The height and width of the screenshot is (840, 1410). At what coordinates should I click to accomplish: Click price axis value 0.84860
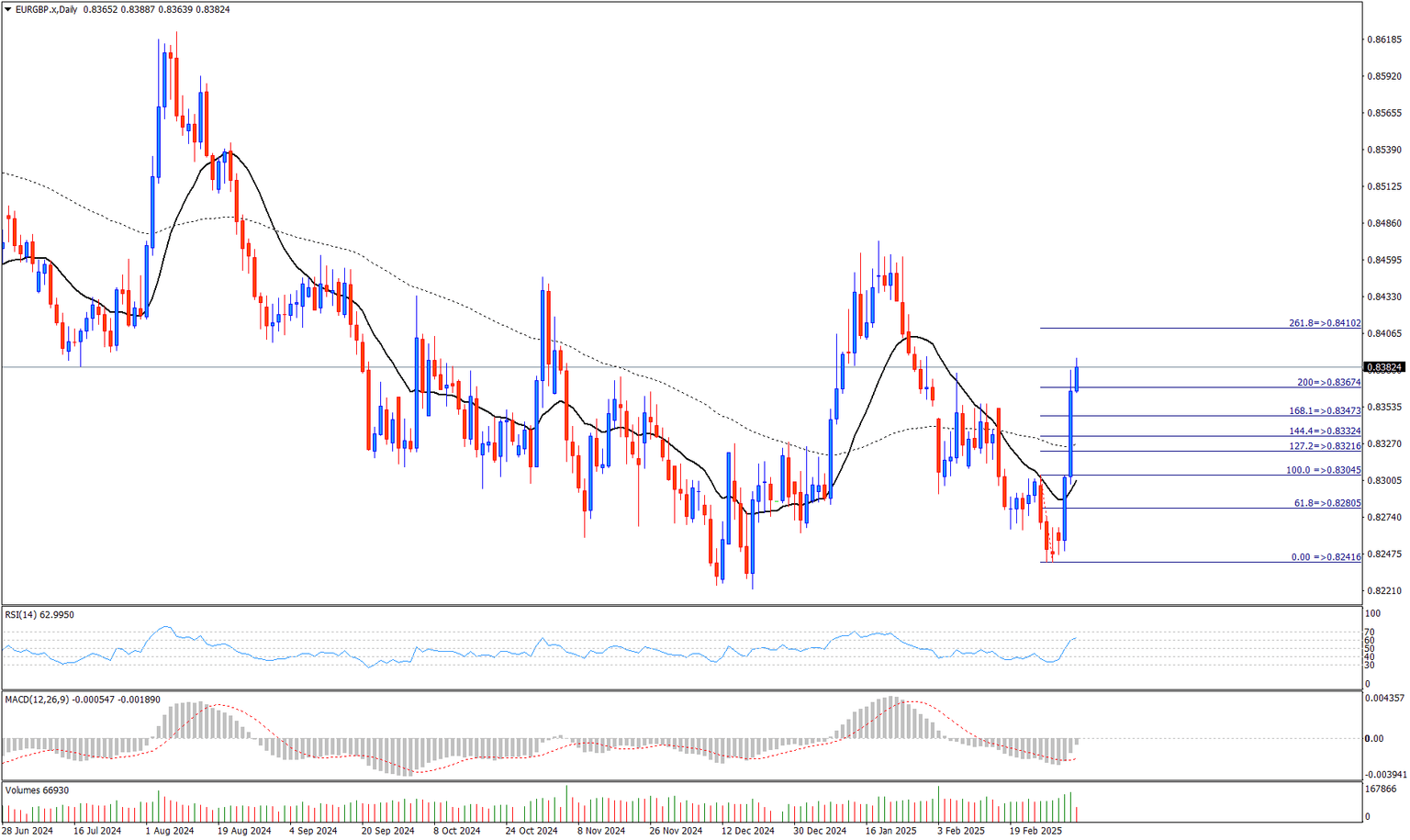tap(1384, 223)
